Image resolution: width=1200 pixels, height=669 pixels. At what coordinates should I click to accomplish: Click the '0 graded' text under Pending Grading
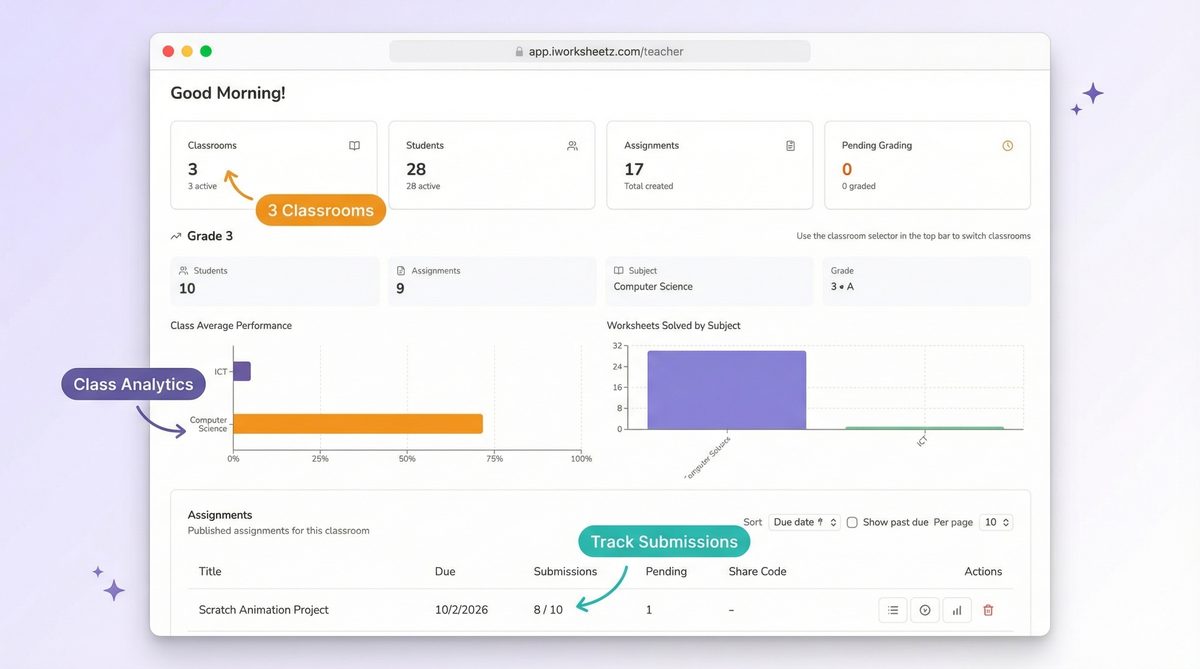[x=859, y=186]
